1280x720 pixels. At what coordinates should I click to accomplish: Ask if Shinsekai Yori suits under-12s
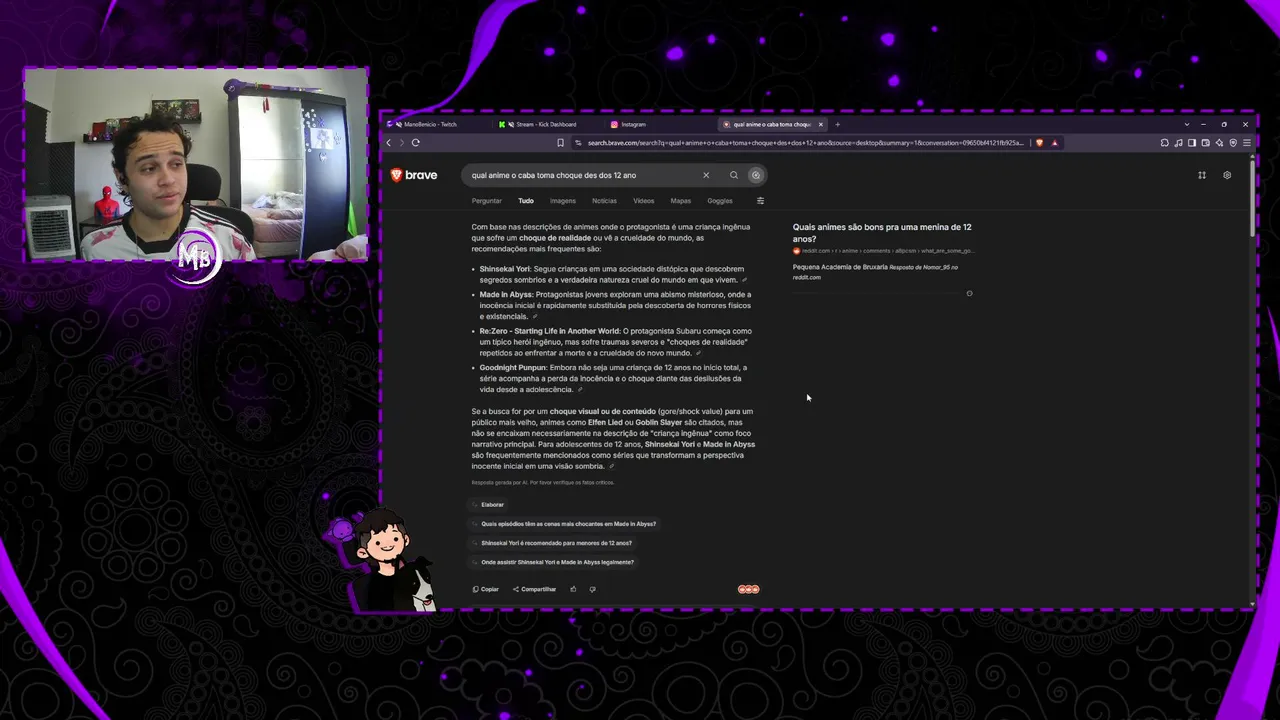[x=552, y=543]
